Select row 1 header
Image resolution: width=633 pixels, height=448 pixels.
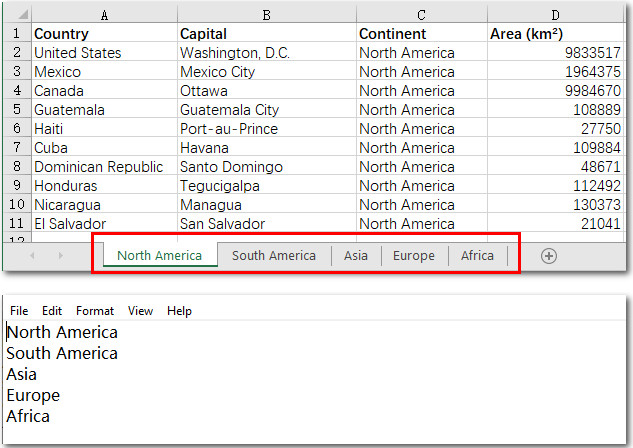[x=17, y=33]
